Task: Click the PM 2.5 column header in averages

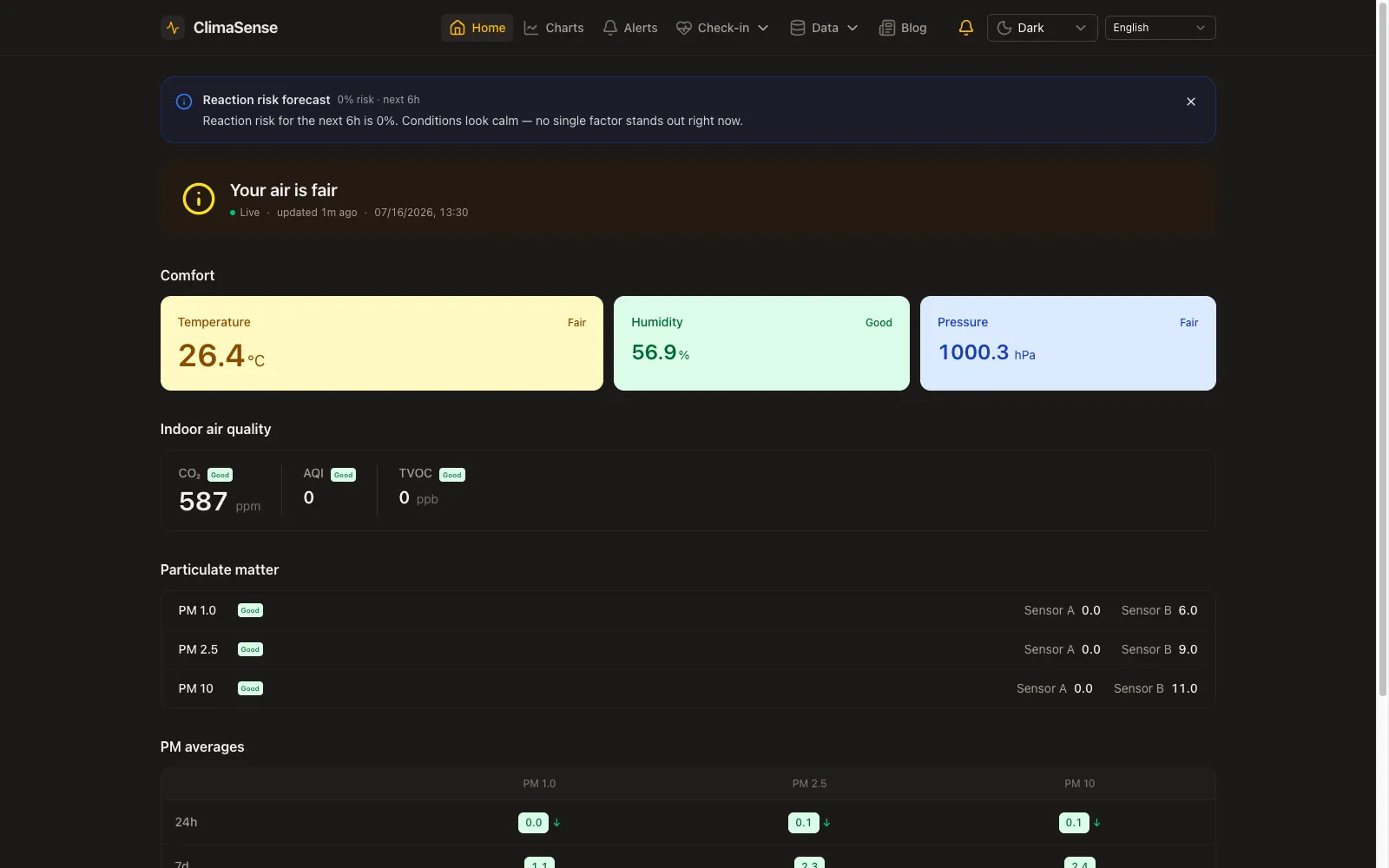Action: point(809,784)
